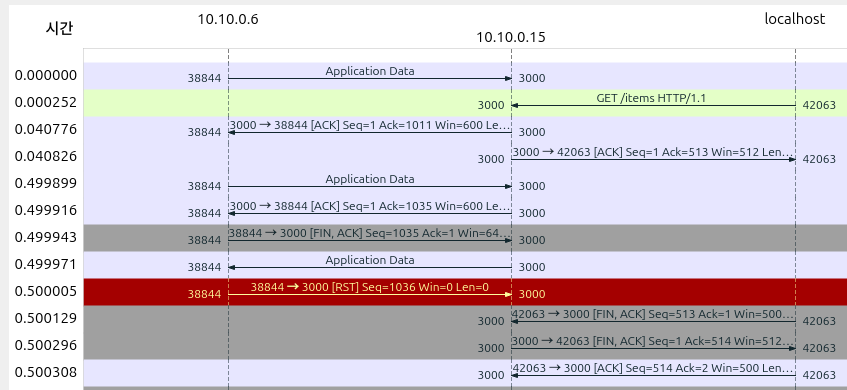Screen dimensions: 847x390
Task: Select the GET /items HTTP/1.1 packet
Action: pos(651,98)
